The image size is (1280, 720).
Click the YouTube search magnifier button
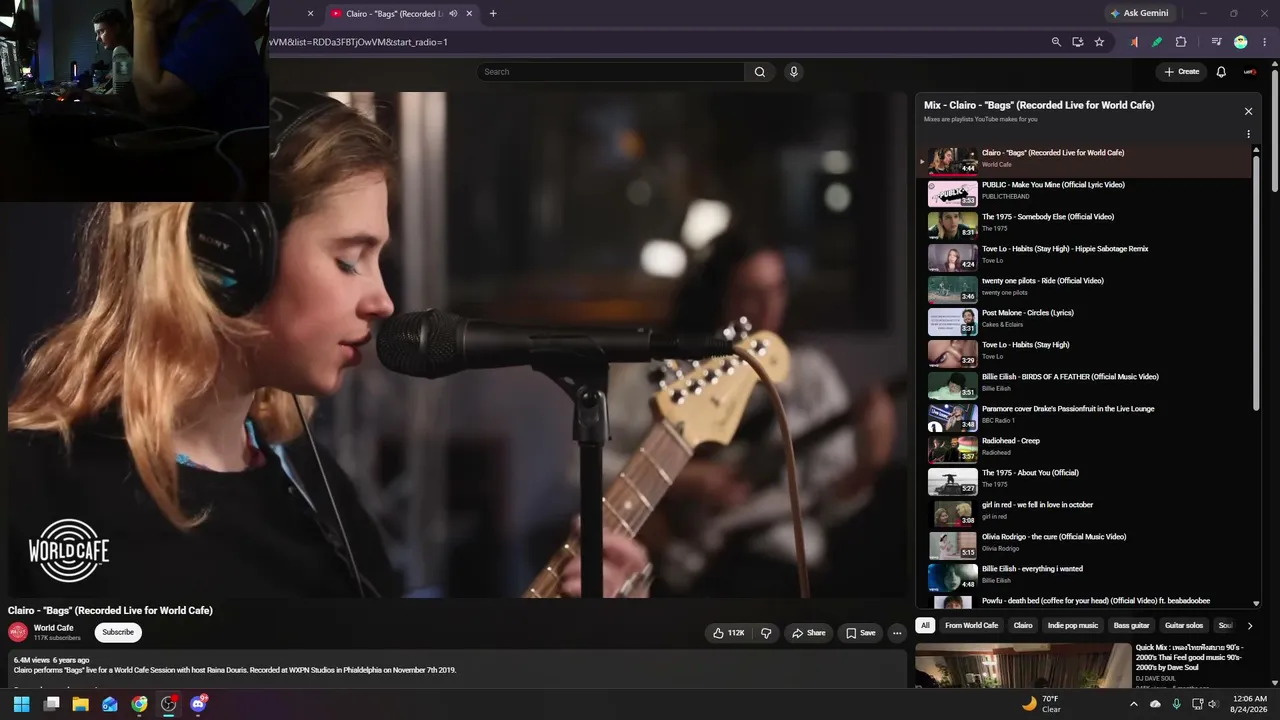[760, 72]
